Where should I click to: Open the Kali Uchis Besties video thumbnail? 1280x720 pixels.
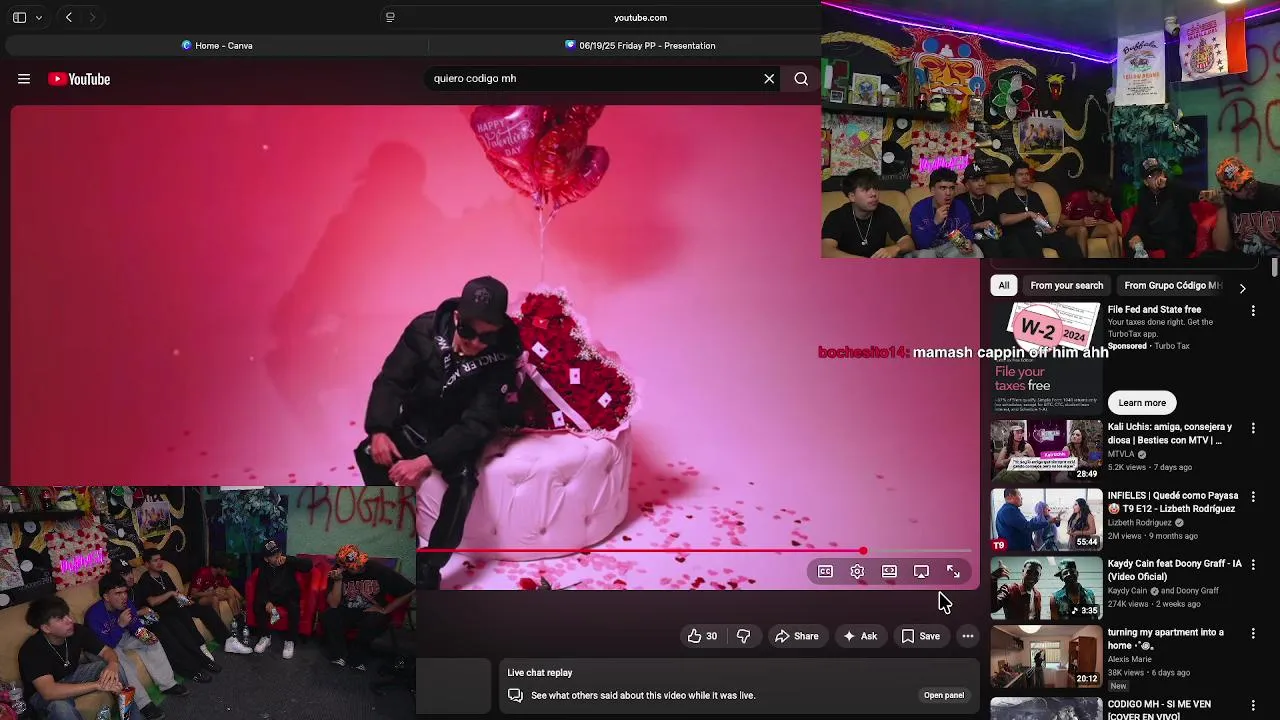click(x=1046, y=450)
